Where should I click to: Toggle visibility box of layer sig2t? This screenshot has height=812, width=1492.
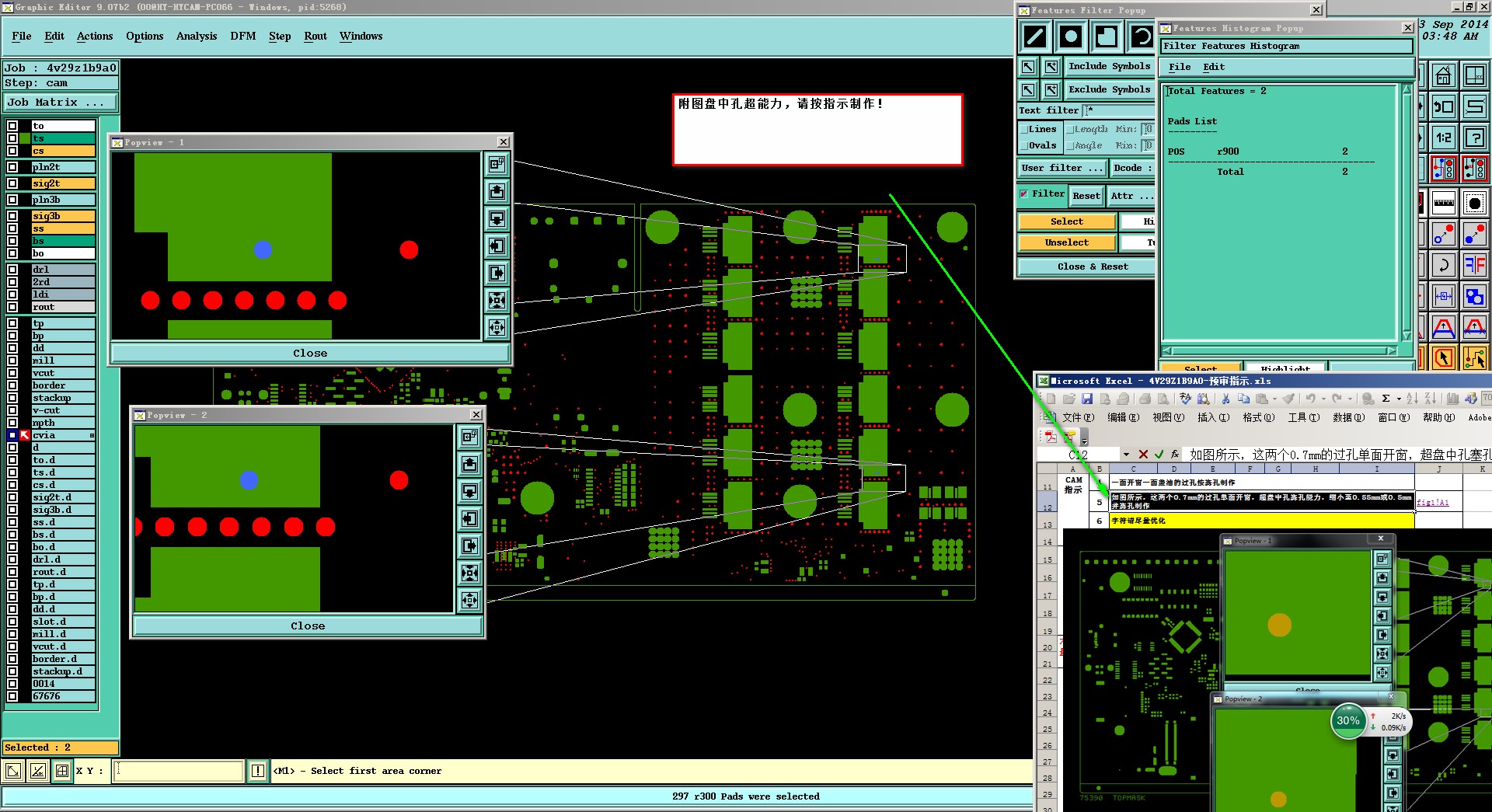click(12, 183)
